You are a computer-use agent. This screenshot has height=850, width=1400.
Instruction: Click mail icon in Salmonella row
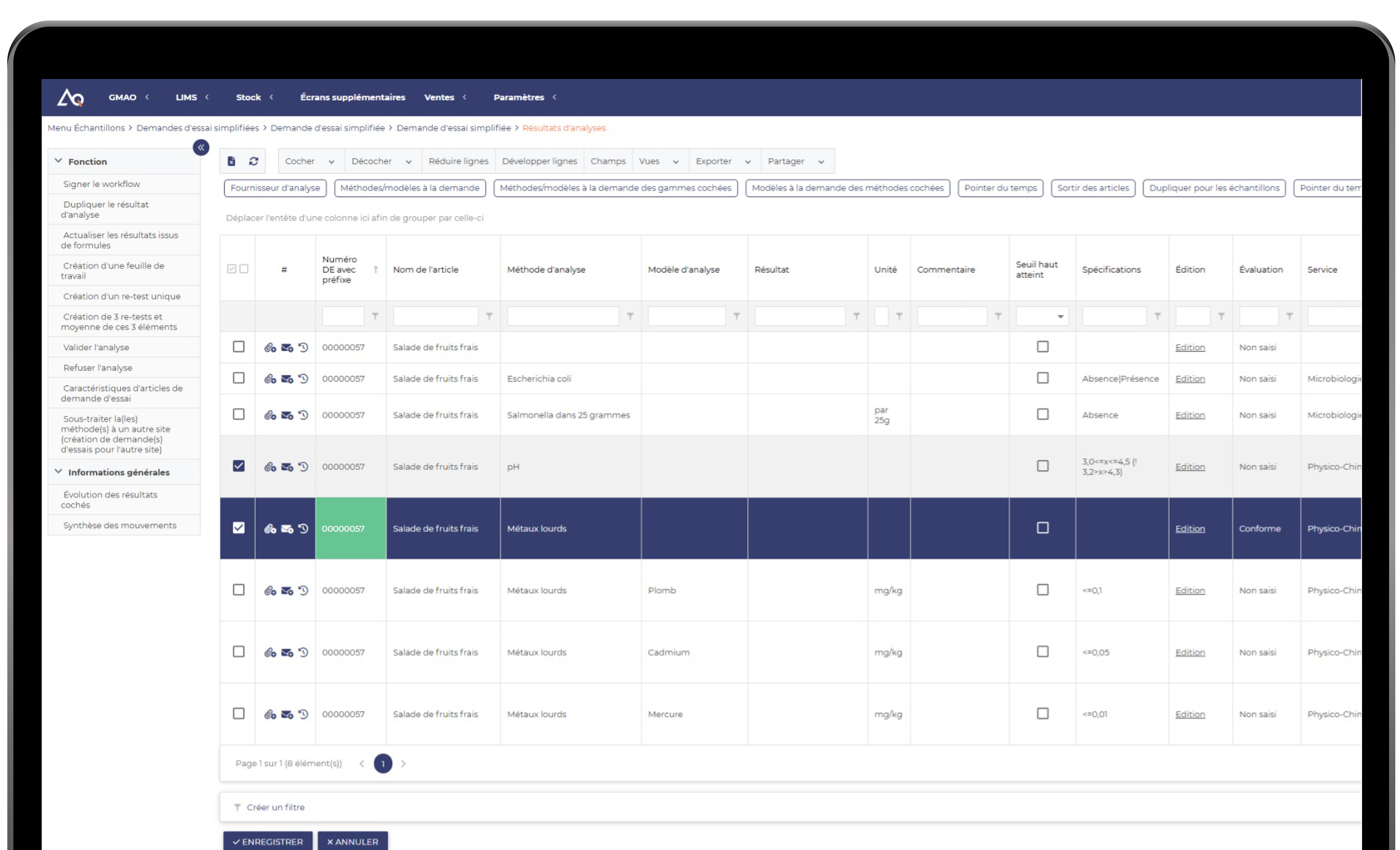pyautogui.click(x=288, y=416)
